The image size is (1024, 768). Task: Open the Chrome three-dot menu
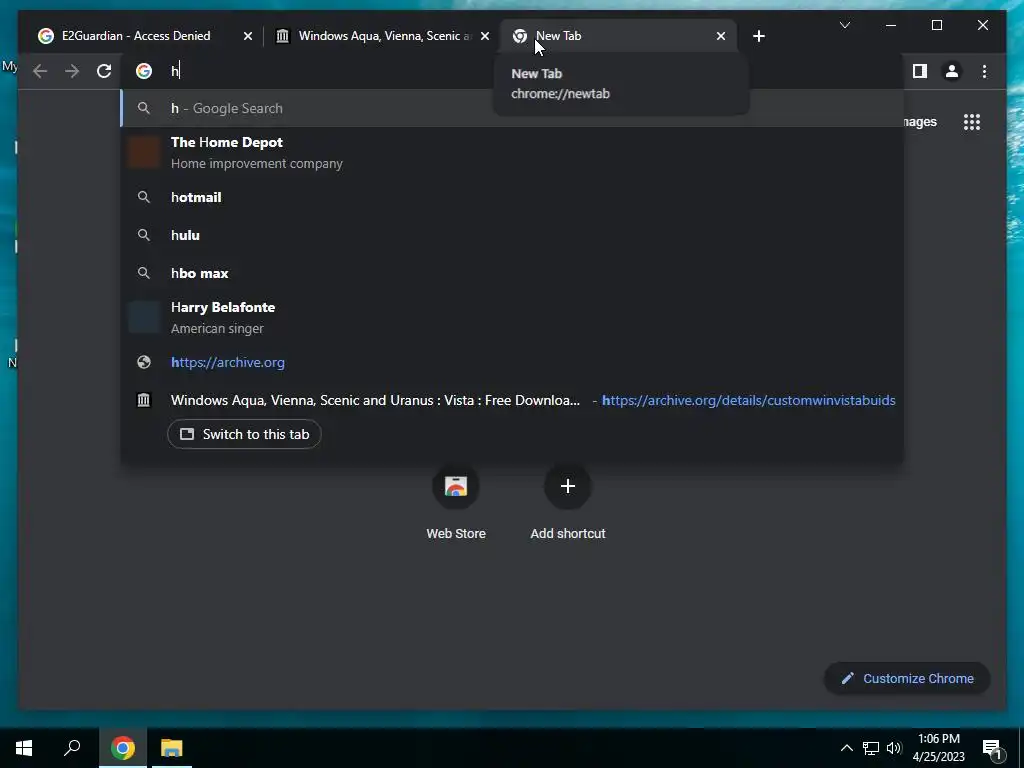(984, 71)
